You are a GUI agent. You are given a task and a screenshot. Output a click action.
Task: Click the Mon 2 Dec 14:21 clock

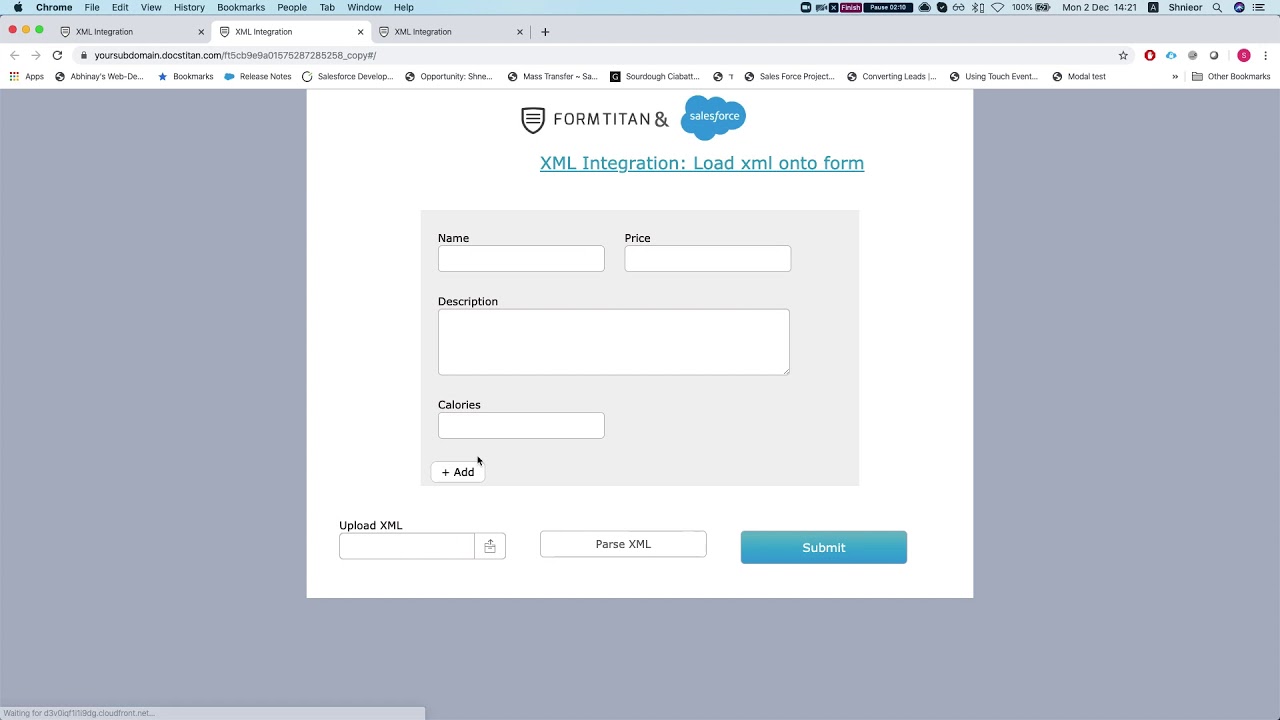1099,7
